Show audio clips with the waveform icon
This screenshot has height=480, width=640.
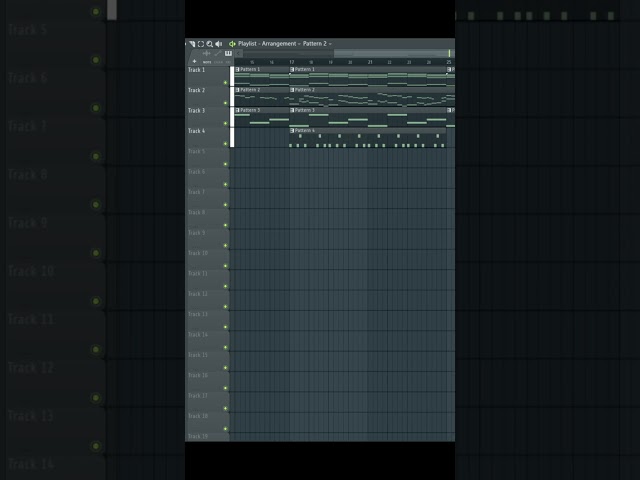pos(207,53)
